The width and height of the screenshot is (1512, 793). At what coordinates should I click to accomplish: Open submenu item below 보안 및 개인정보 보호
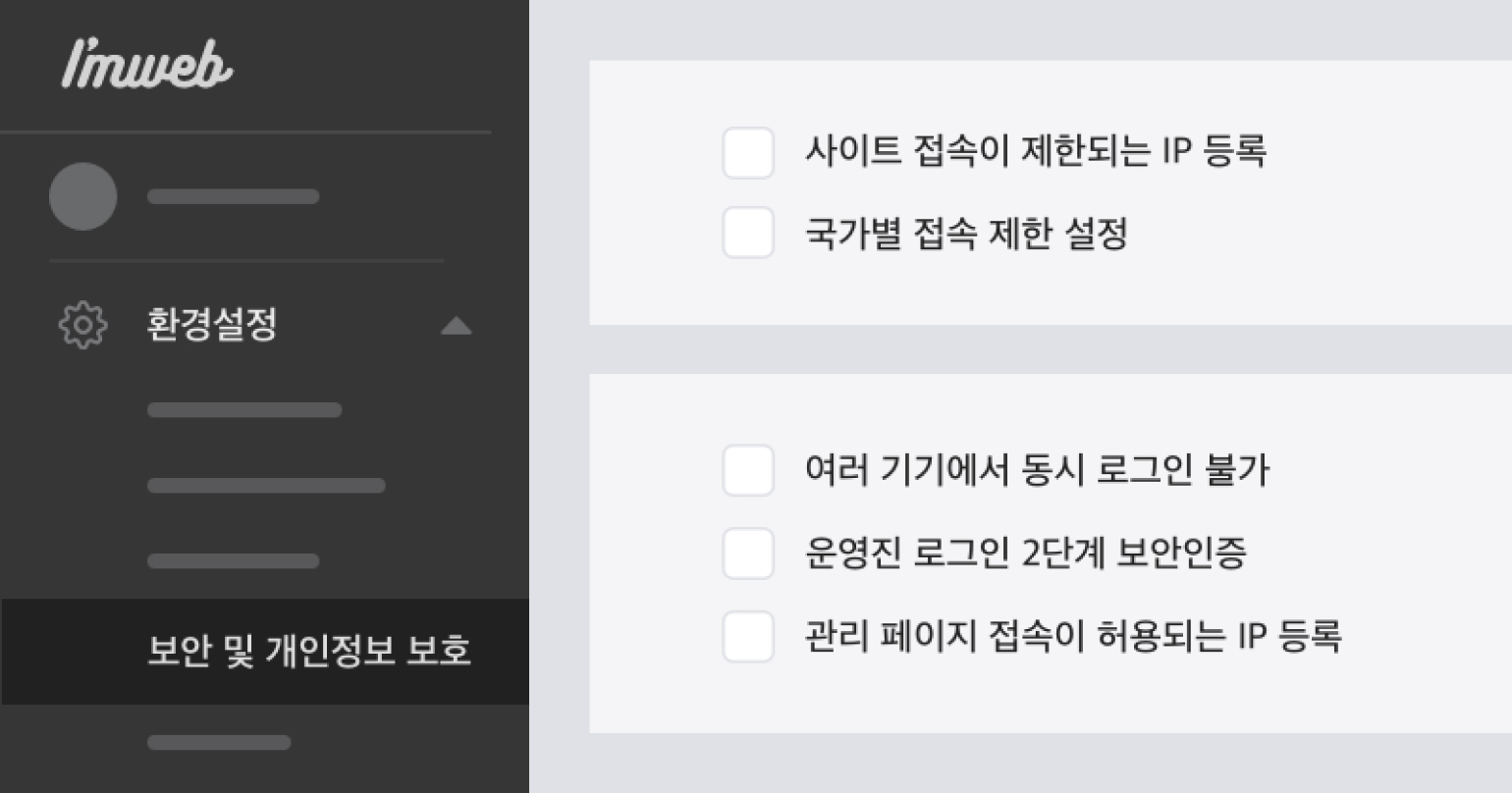pos(219,742)
